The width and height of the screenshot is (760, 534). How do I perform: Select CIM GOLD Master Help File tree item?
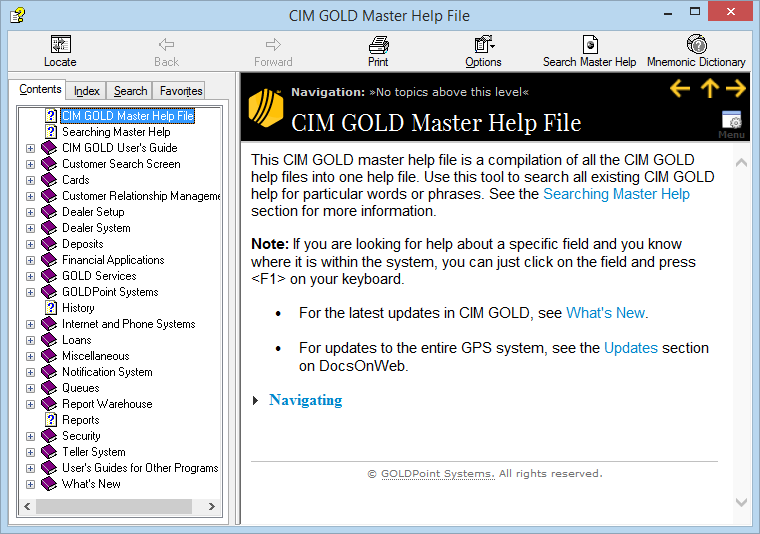click(128, 116)
